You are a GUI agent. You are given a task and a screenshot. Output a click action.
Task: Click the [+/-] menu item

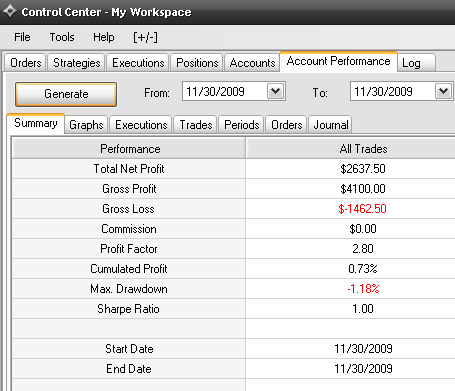pyautogui.click(x=145, y=37)
